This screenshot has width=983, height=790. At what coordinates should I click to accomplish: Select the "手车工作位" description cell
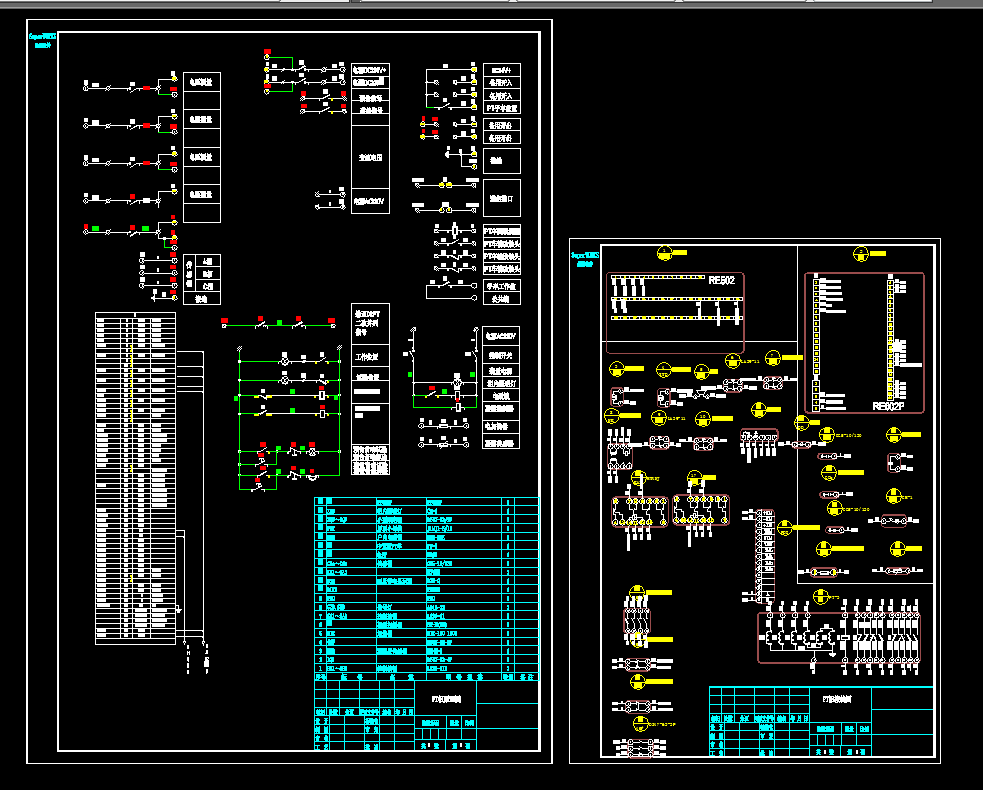point(502,286)
